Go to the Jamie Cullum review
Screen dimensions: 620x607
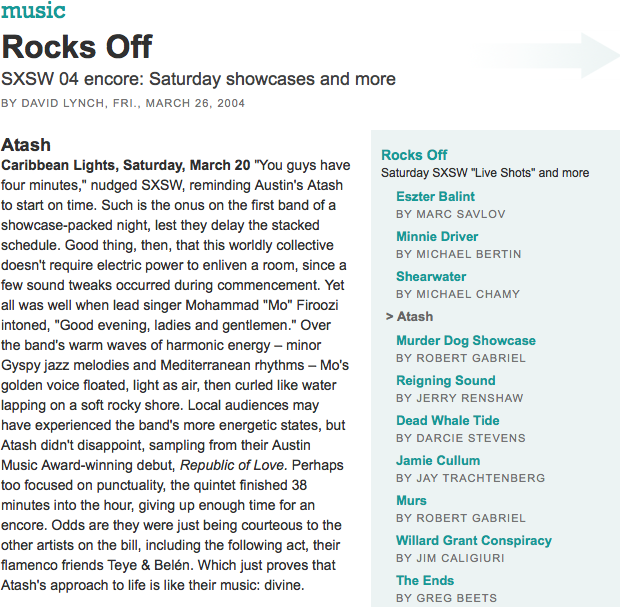[438, 461]
